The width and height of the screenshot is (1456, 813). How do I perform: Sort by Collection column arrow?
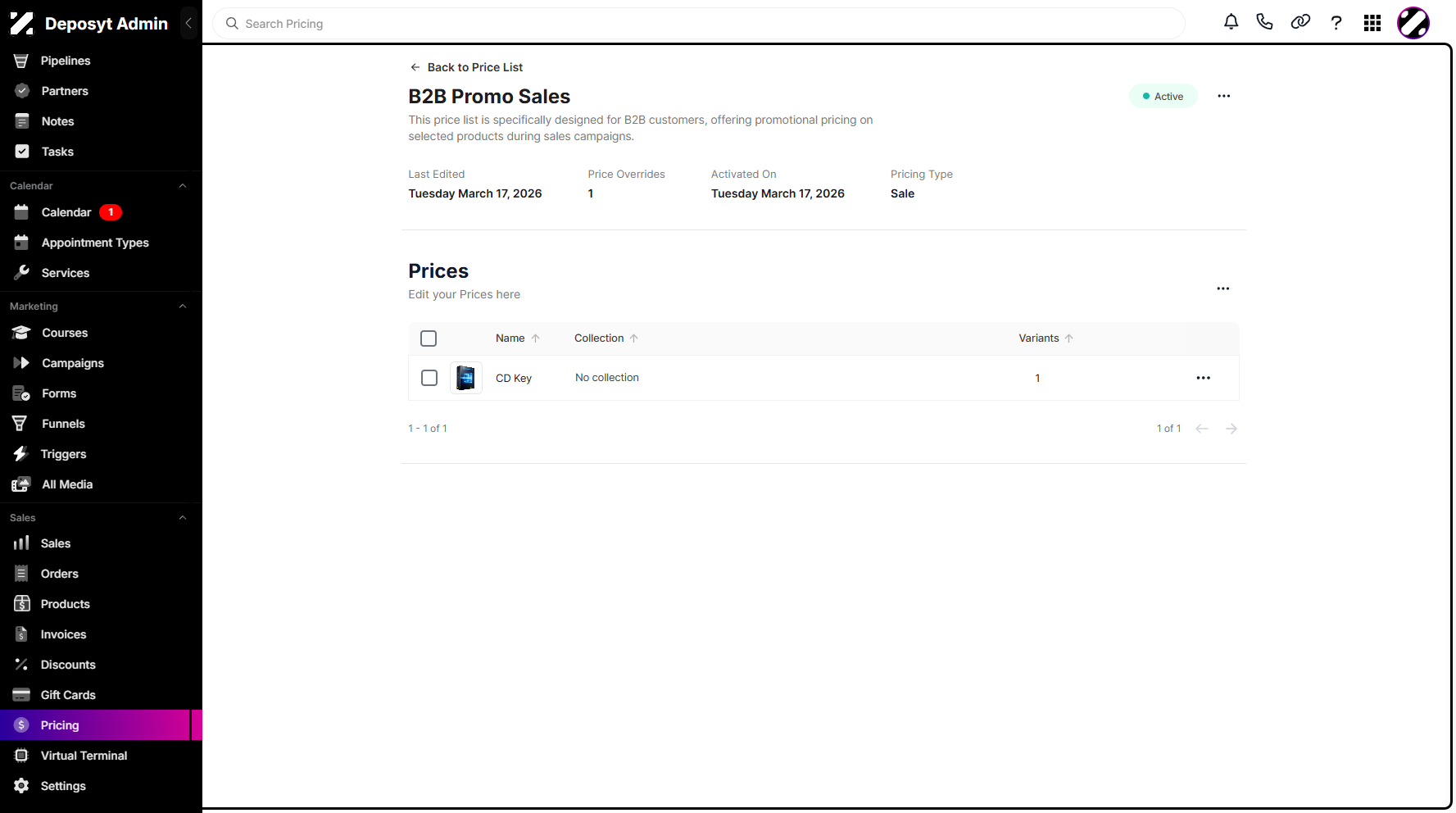[634, 338]
